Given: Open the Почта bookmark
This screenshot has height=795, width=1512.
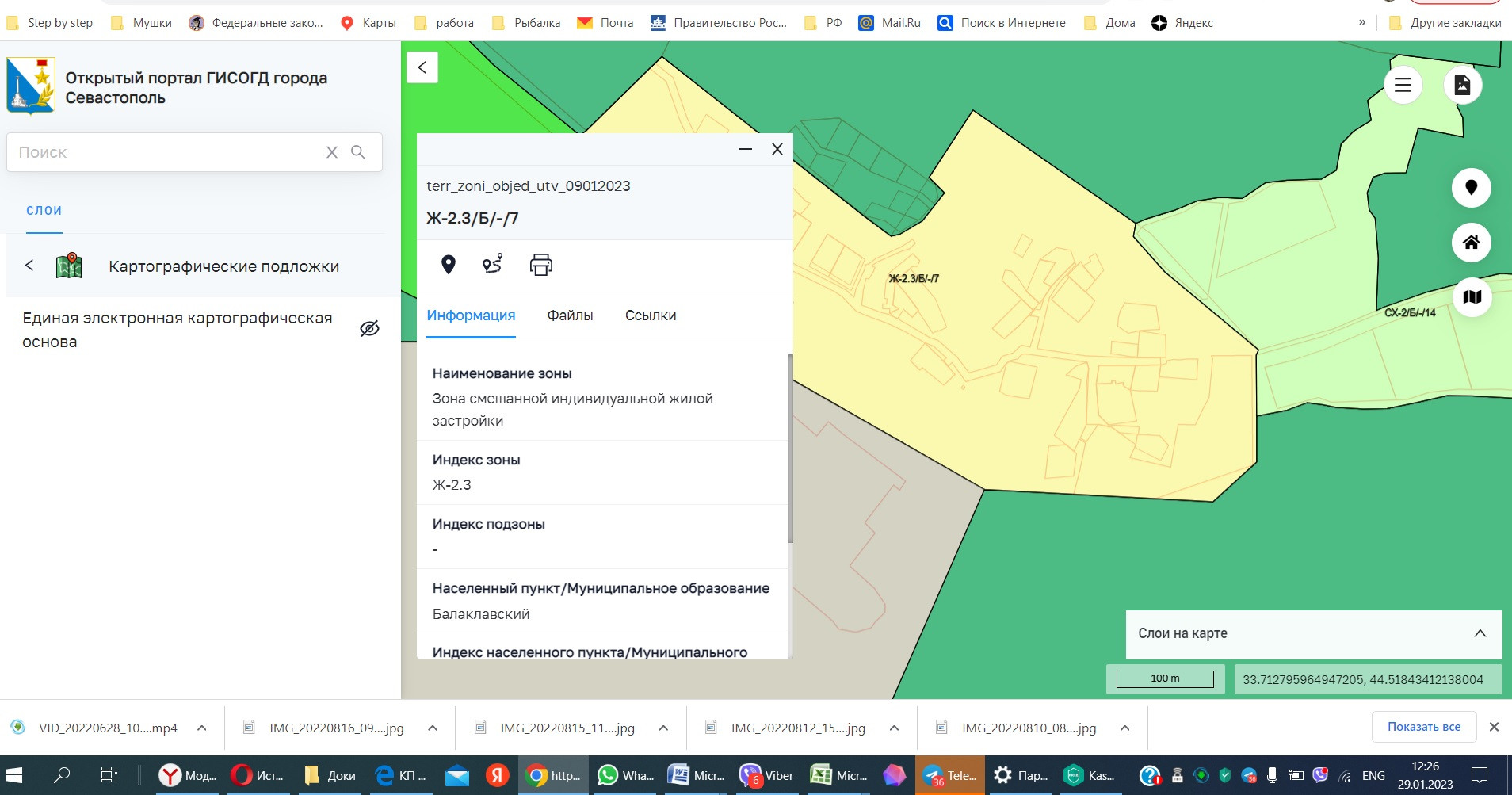Looking at the screenshot, I should (x=605, y=23).
